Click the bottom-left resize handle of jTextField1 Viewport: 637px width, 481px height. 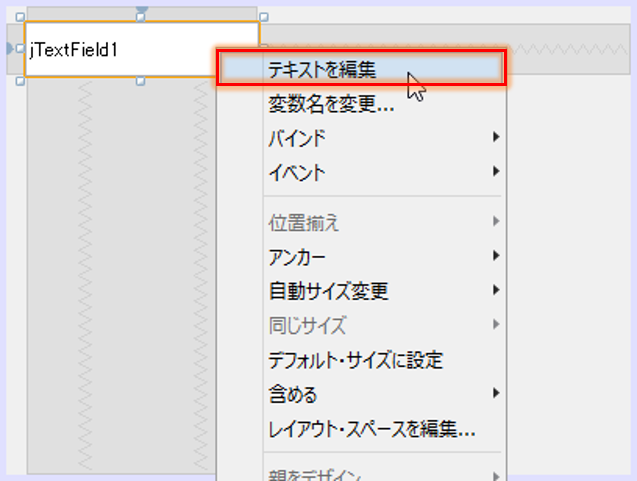(x=20, y=81)
